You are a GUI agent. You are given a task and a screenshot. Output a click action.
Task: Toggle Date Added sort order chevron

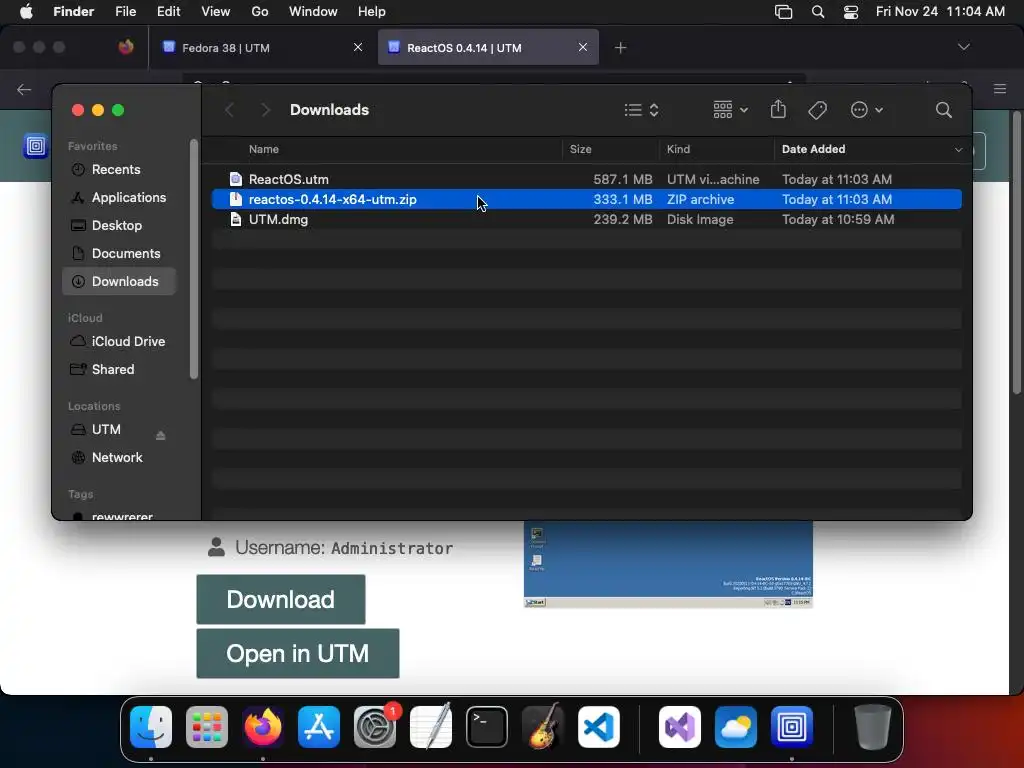(958, 150)
